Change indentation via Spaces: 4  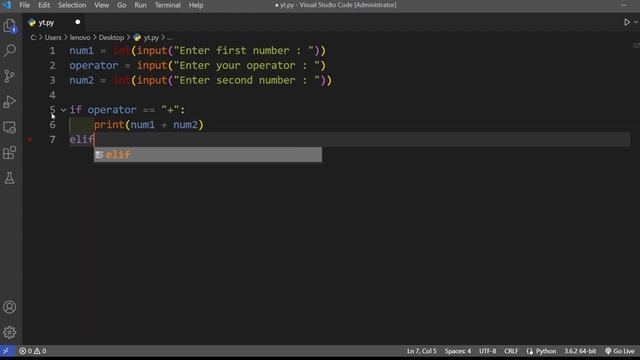point(458,351)
